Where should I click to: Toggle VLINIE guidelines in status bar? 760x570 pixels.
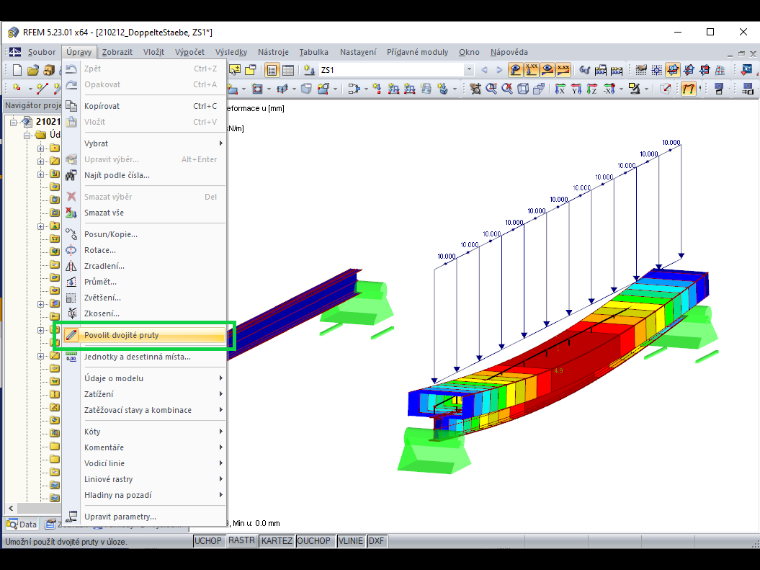(x=351, y=540)
